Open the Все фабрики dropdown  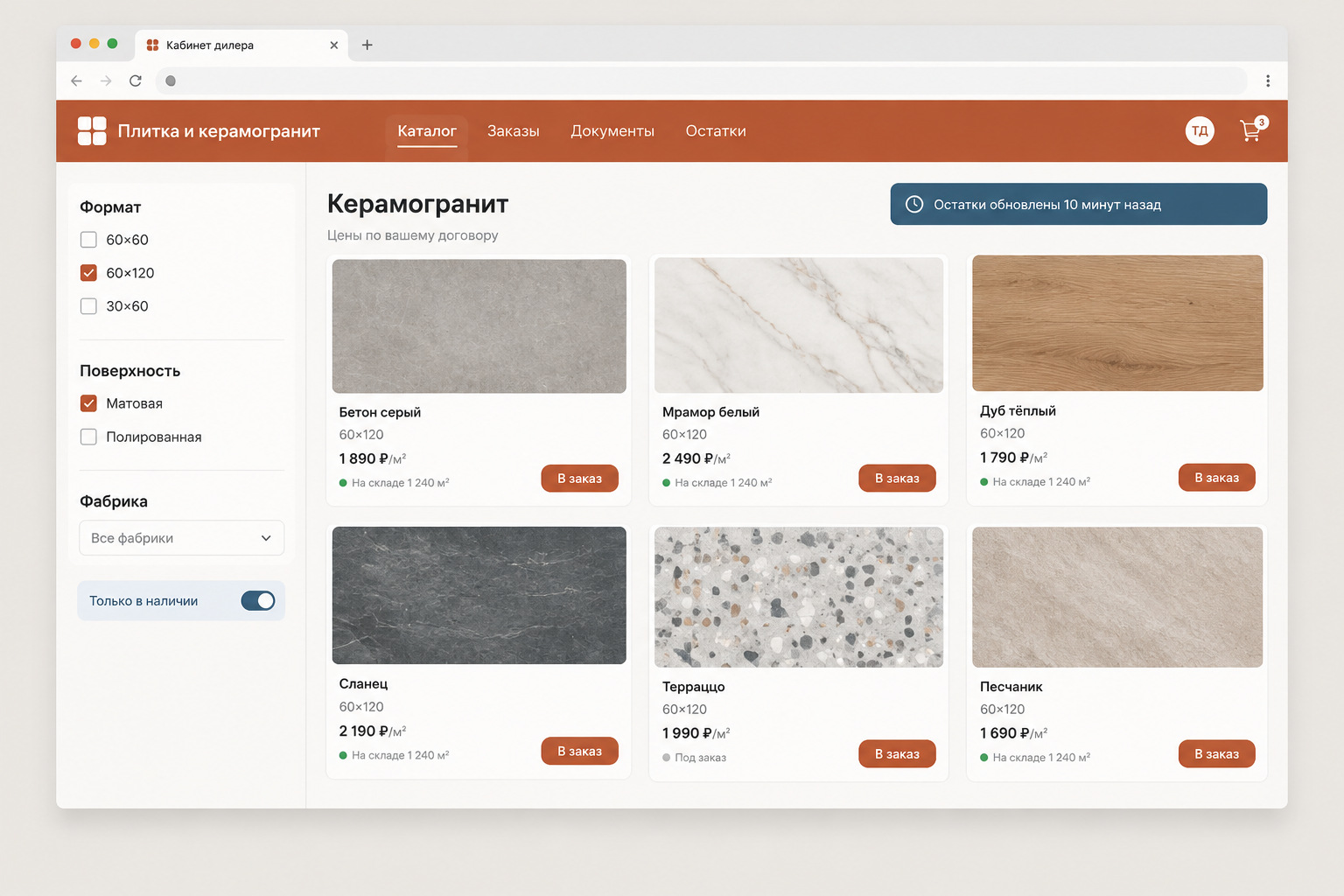[182, 538]
